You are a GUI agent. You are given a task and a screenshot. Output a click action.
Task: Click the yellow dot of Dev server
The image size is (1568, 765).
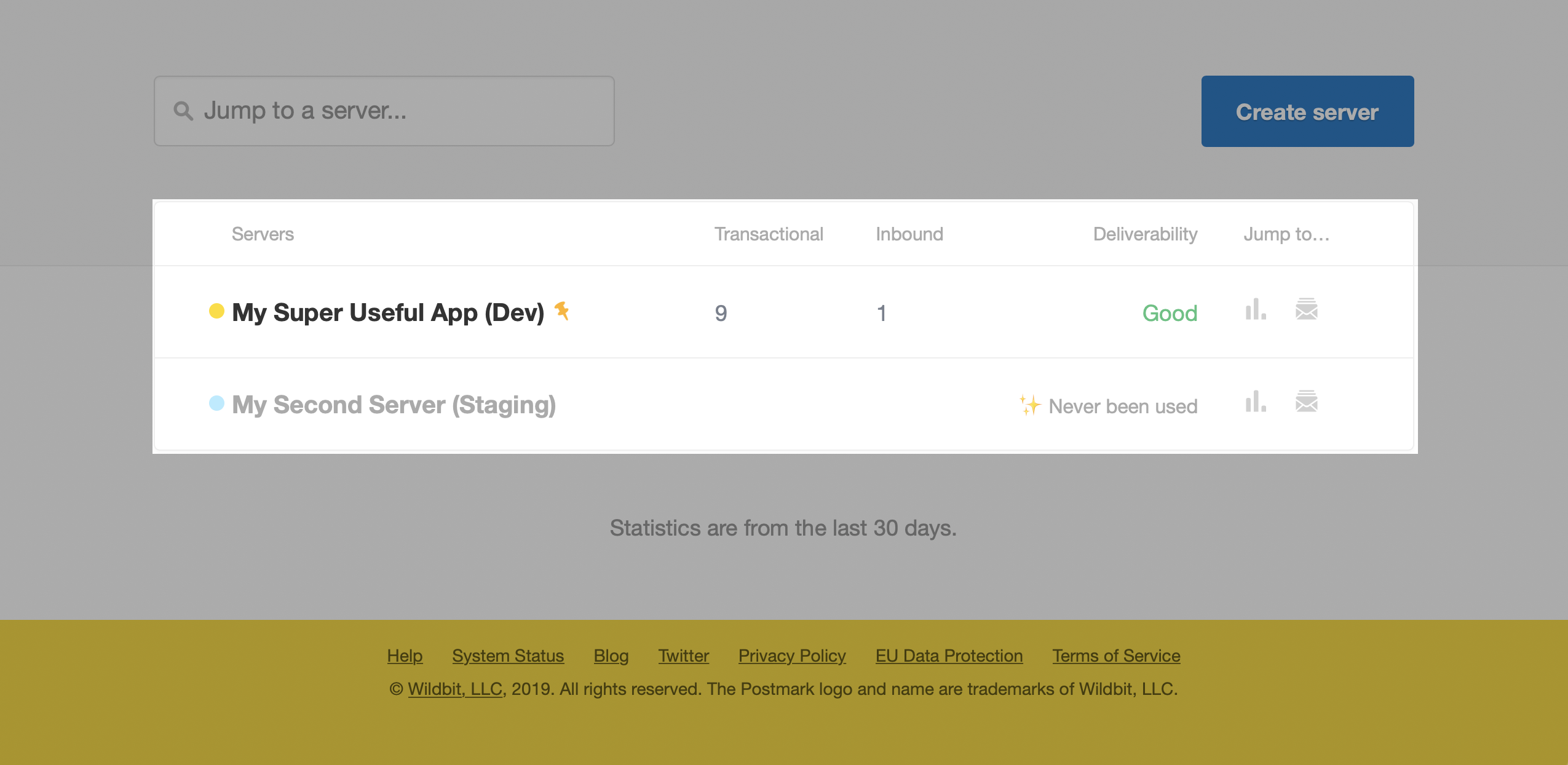pyautogui.click(x=216, y=311)
